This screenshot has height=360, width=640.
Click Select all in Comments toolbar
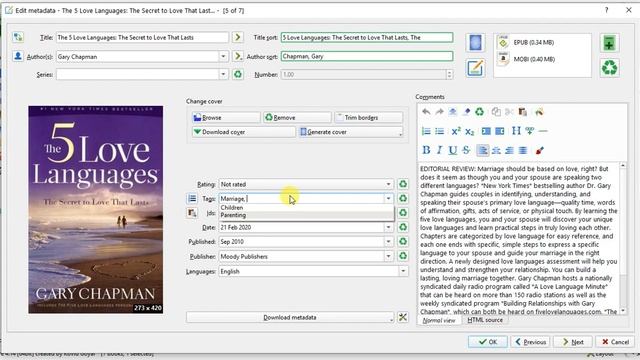pos(453,112)
